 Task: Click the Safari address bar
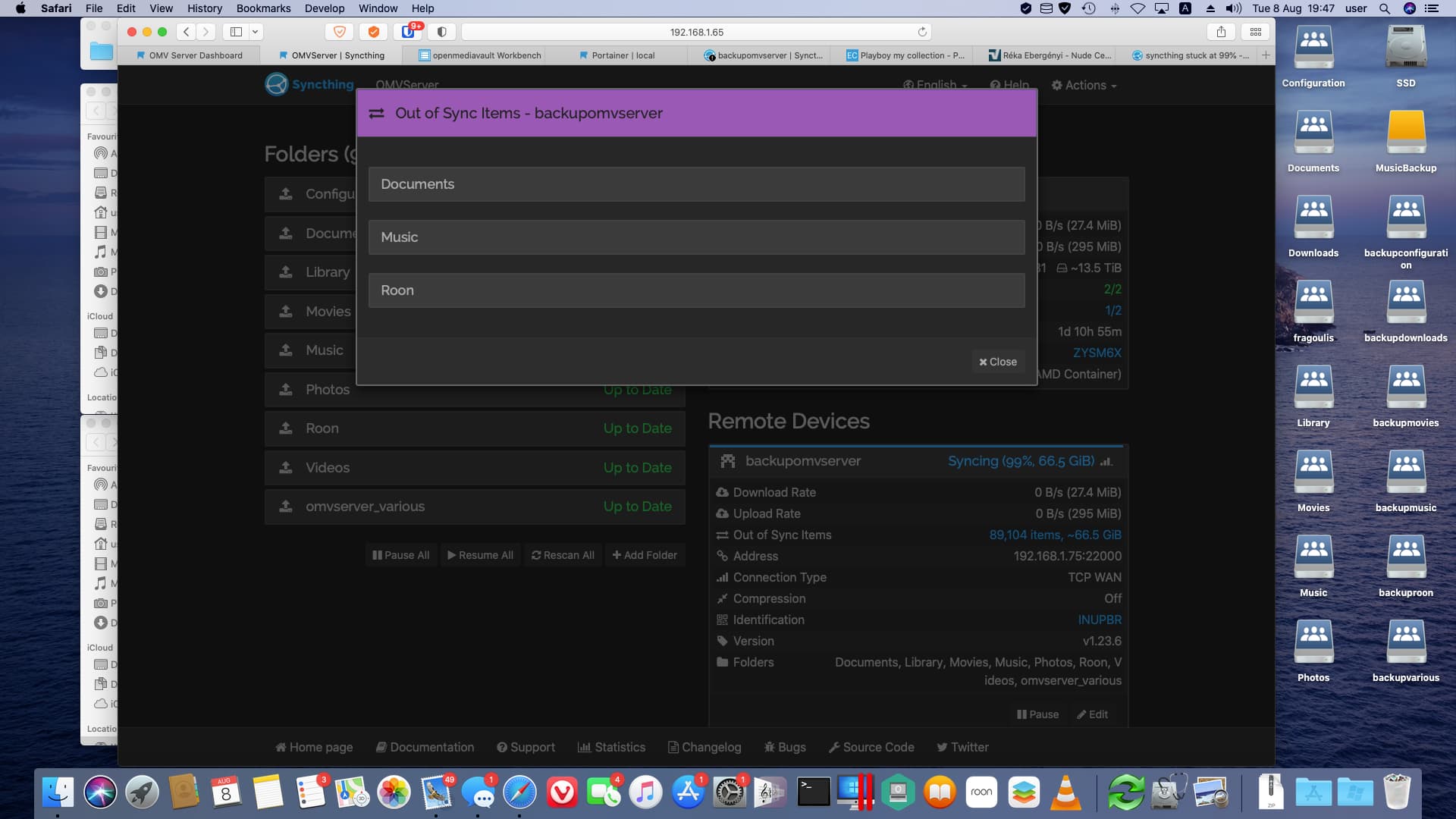point(696,32)
